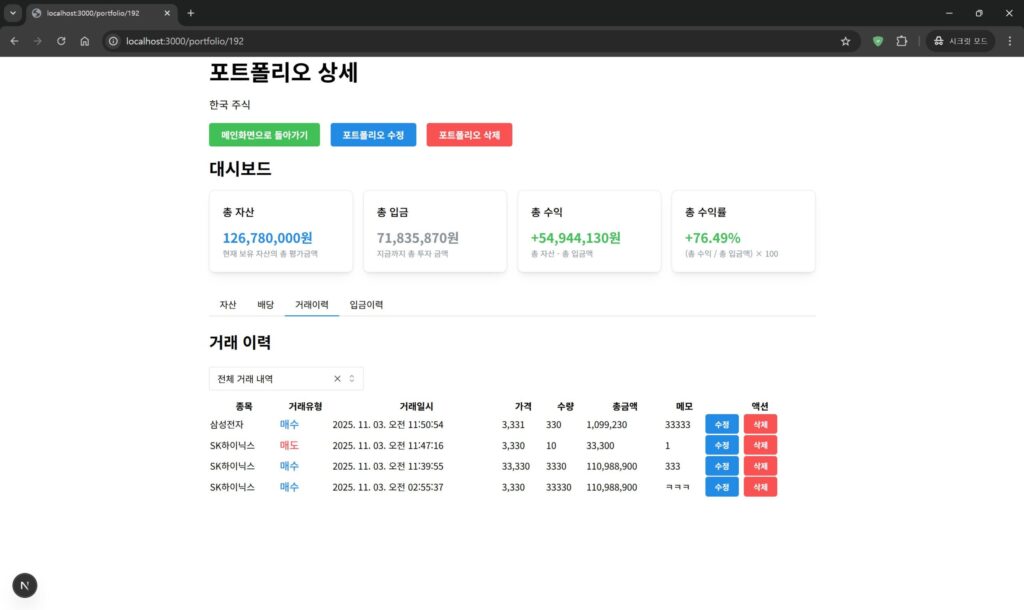
Task: Open a new browser tab
Action: coord(191,13)
